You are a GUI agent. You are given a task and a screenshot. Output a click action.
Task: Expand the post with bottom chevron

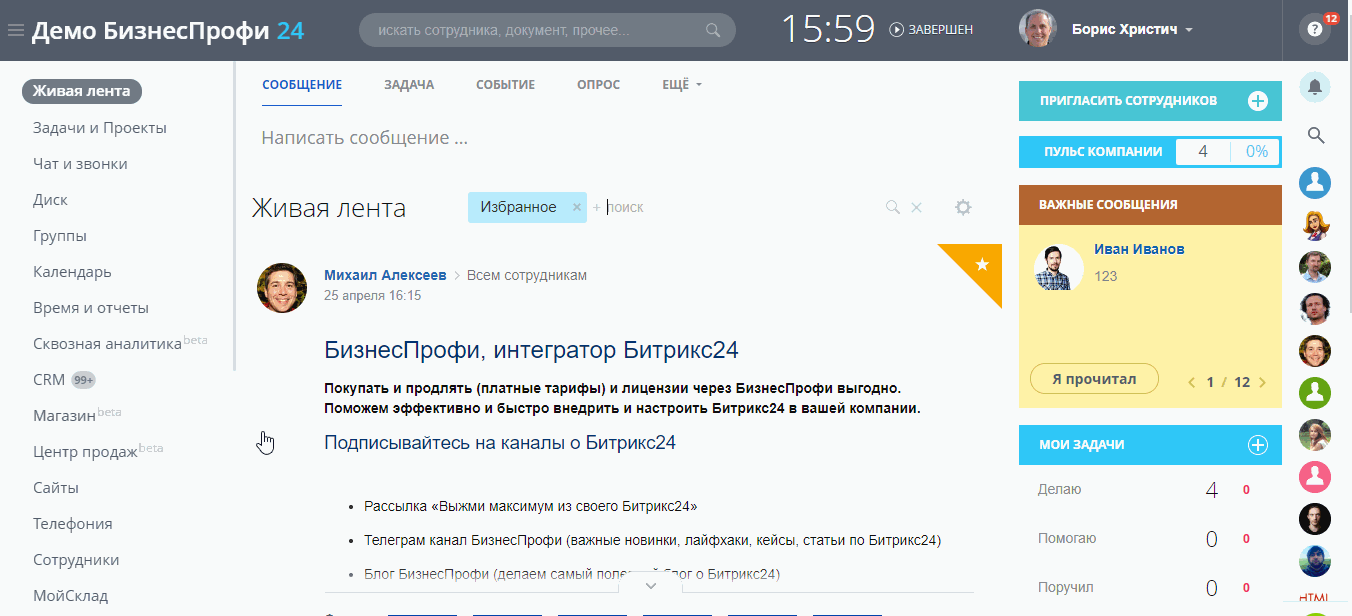(x=651, y=585)
